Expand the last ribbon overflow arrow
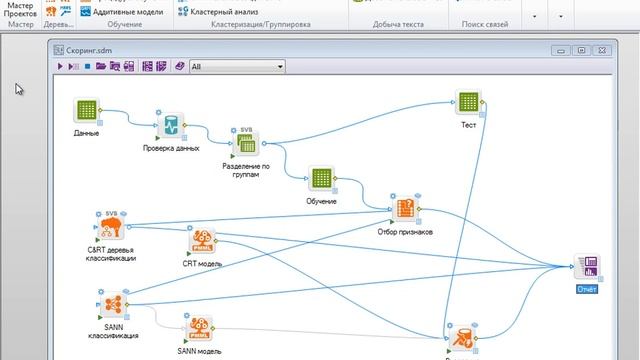The height and width of the screenshot is (360, 640). pyautogui.click(x=561, y=16)
